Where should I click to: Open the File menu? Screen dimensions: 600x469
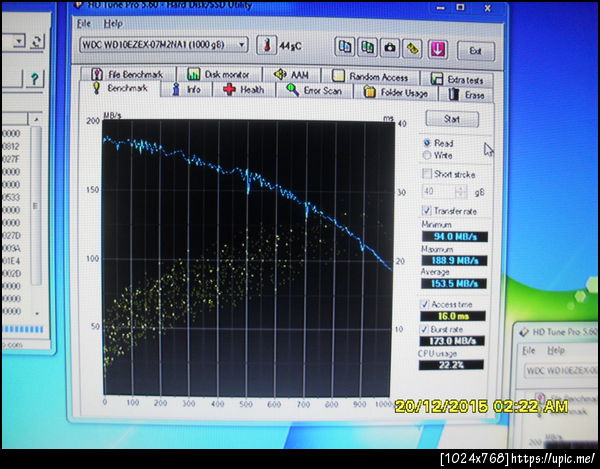(x=84, y=23)
